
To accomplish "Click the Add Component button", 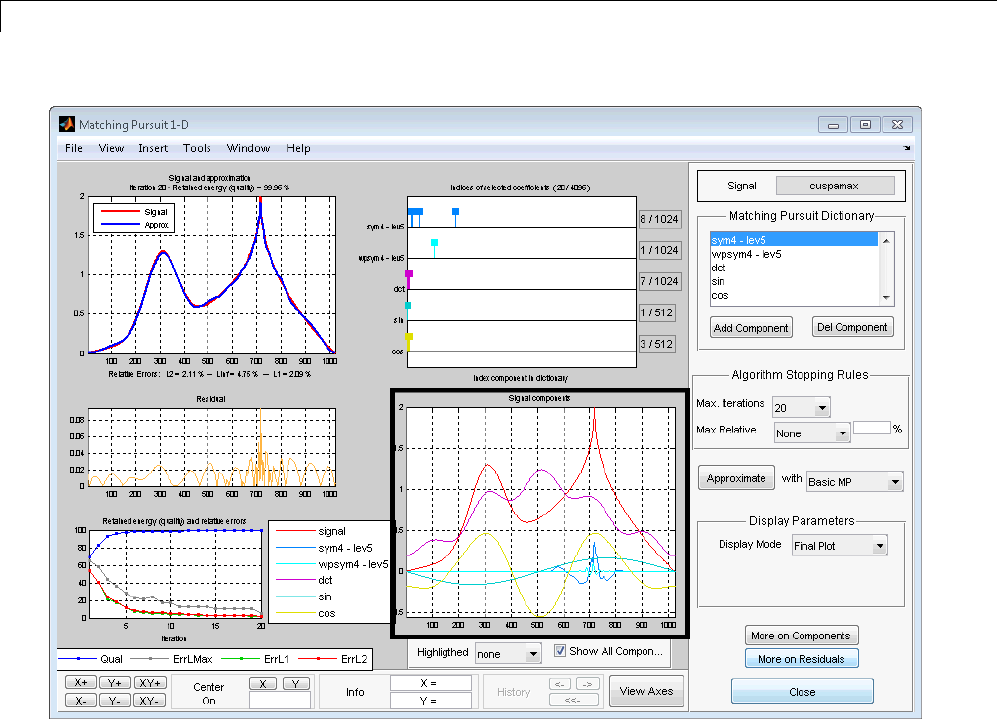I will (750, 327).
